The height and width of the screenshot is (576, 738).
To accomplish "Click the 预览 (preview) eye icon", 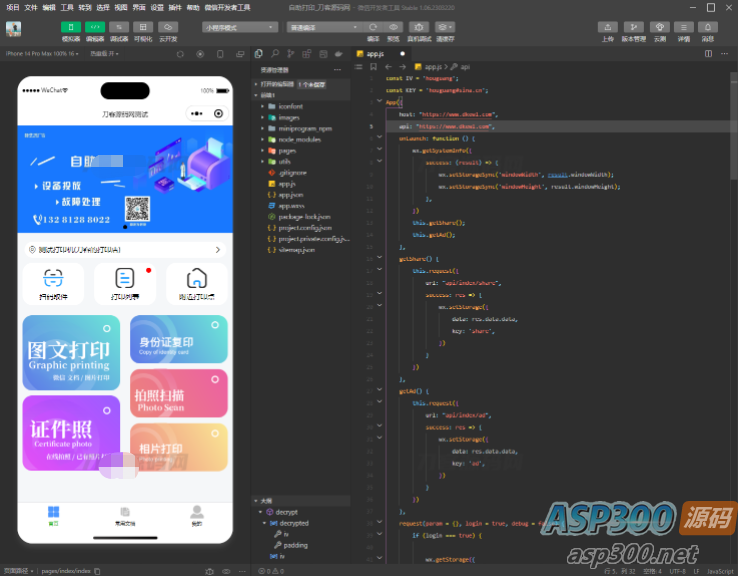I will [393, 27].
